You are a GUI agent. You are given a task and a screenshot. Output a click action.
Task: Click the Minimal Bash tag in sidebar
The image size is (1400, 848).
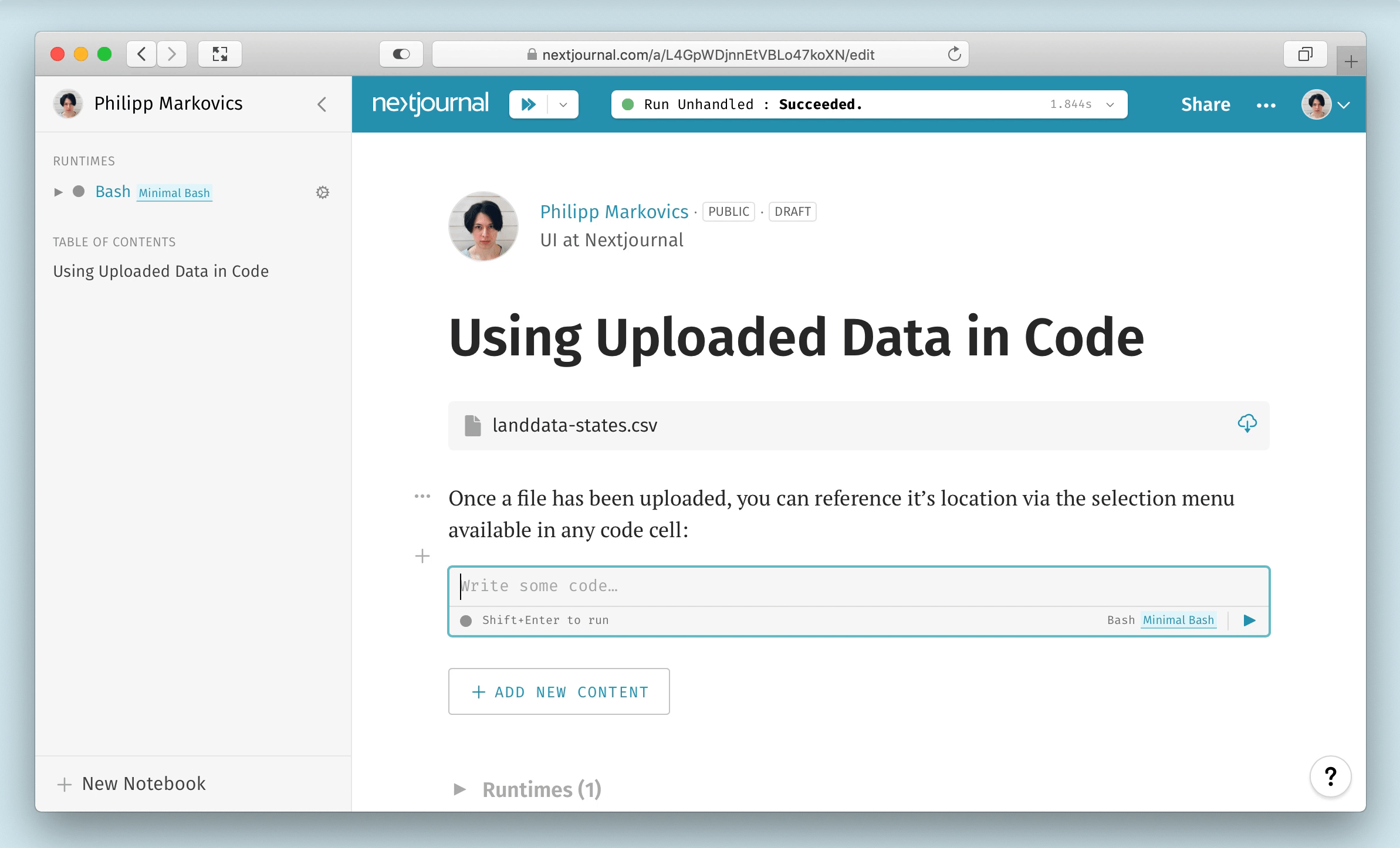pos(174,193)
